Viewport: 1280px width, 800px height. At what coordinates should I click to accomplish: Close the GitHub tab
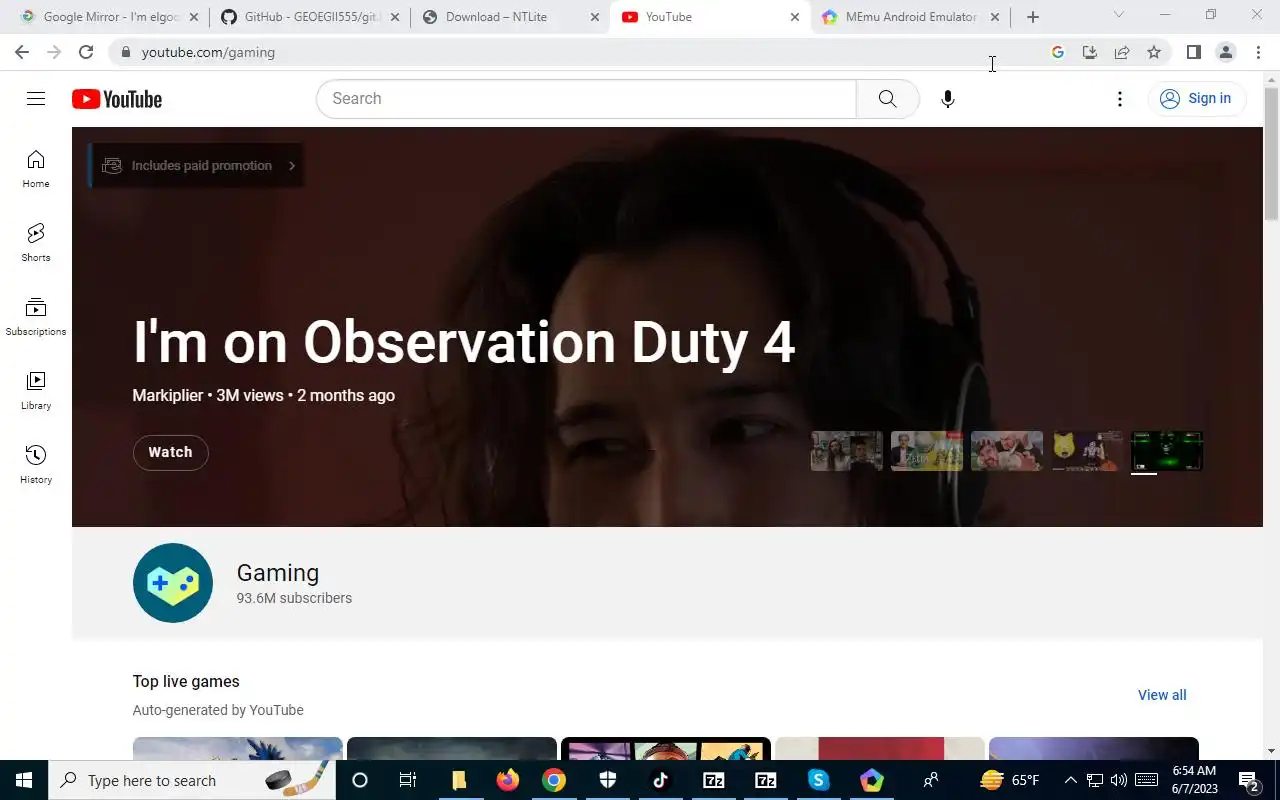tap(394, 17)
